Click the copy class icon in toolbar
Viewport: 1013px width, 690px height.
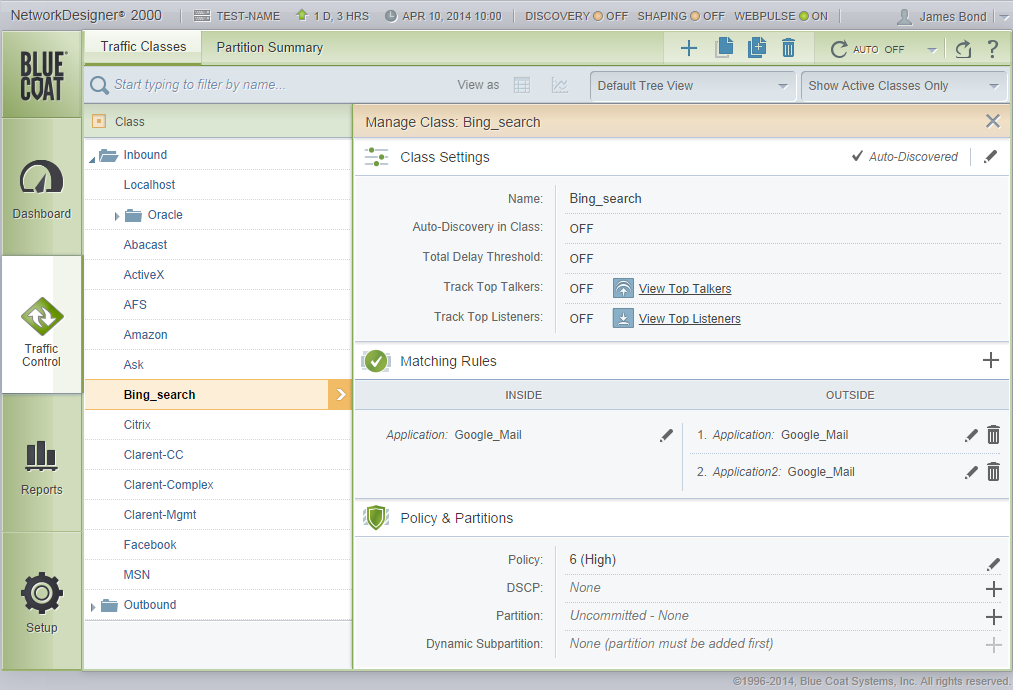(x=724, y=47)
